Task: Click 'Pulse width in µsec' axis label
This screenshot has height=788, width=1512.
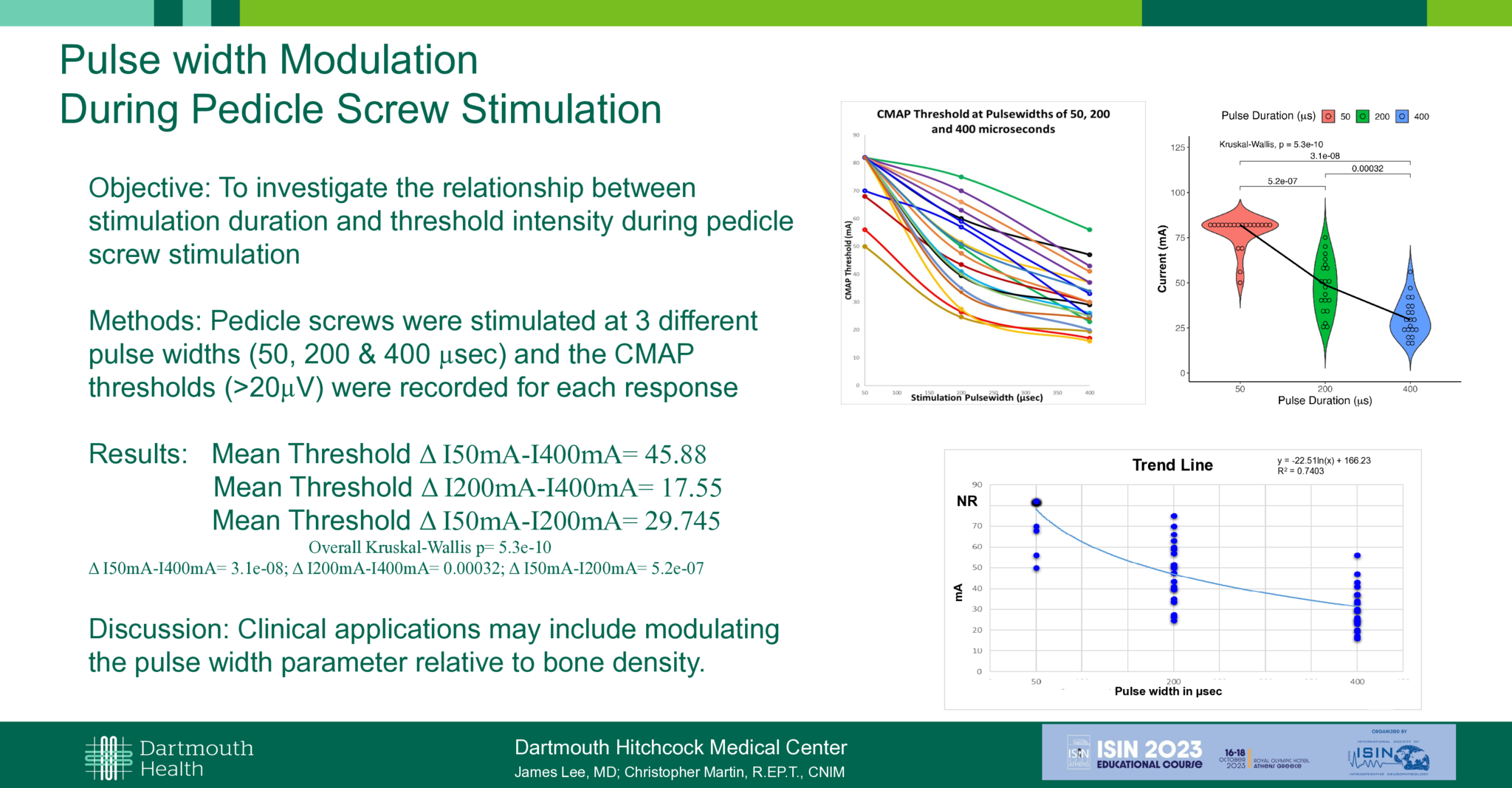Action: [1168, 691]
